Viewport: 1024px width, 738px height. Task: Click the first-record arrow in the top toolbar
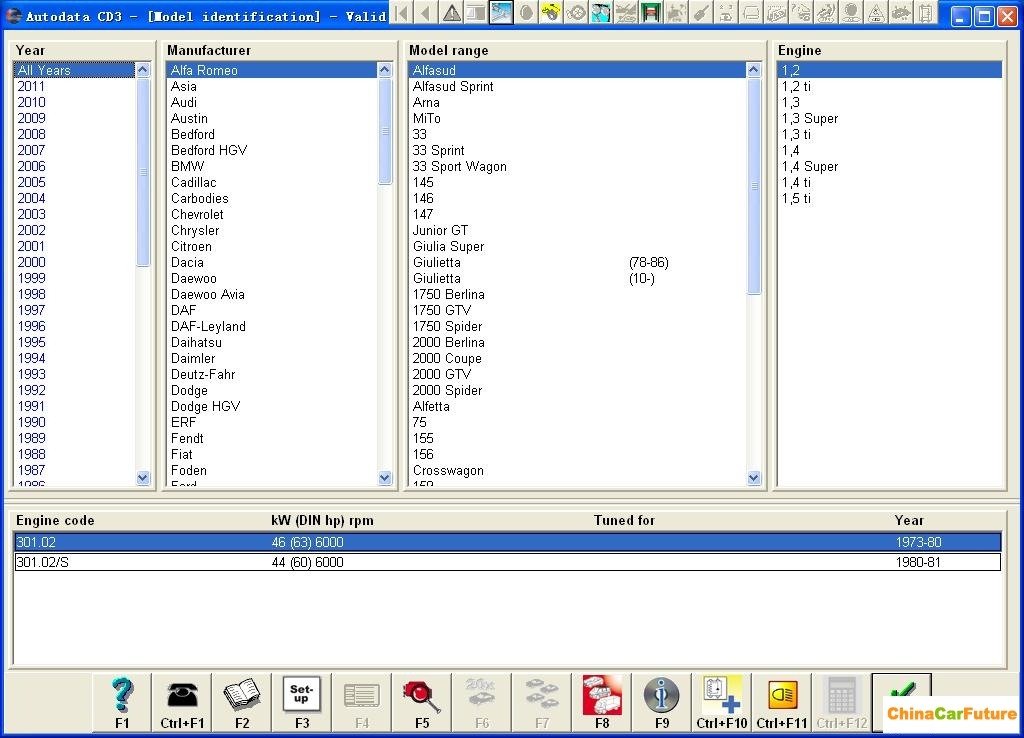(x=402, y=12)
